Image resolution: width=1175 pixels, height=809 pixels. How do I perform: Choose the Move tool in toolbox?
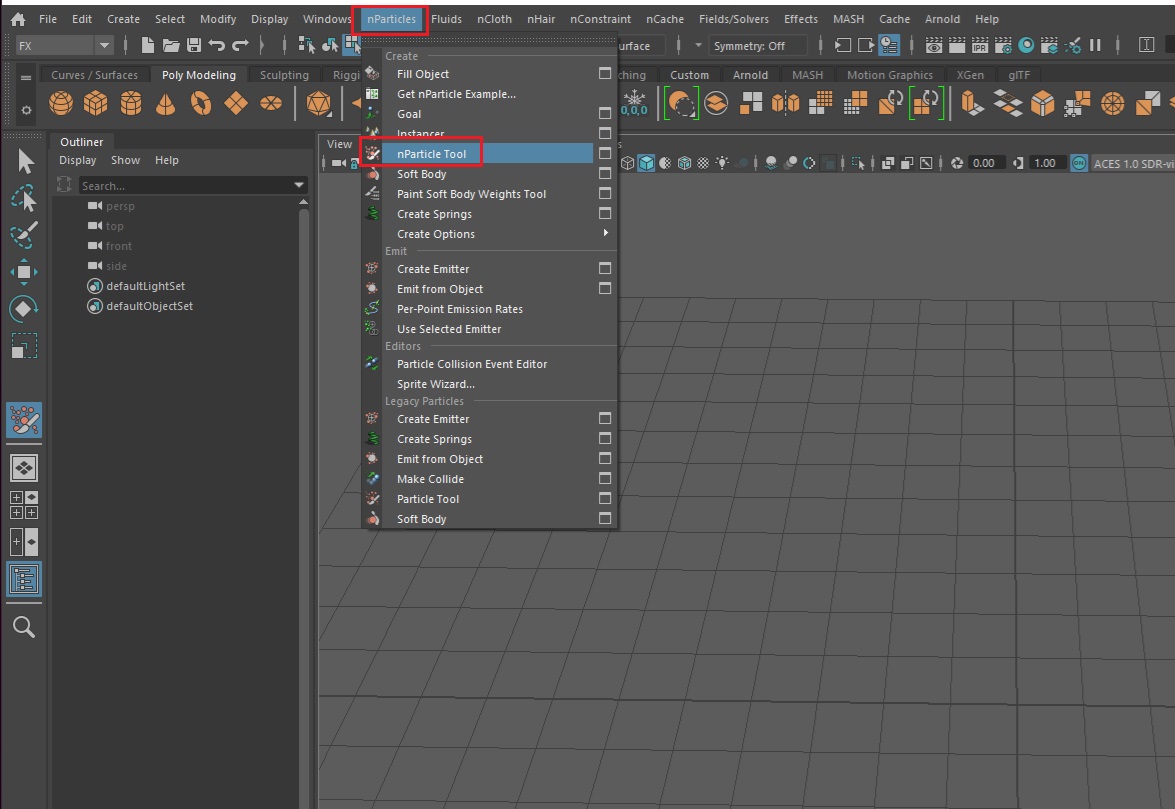click(24, 272)
